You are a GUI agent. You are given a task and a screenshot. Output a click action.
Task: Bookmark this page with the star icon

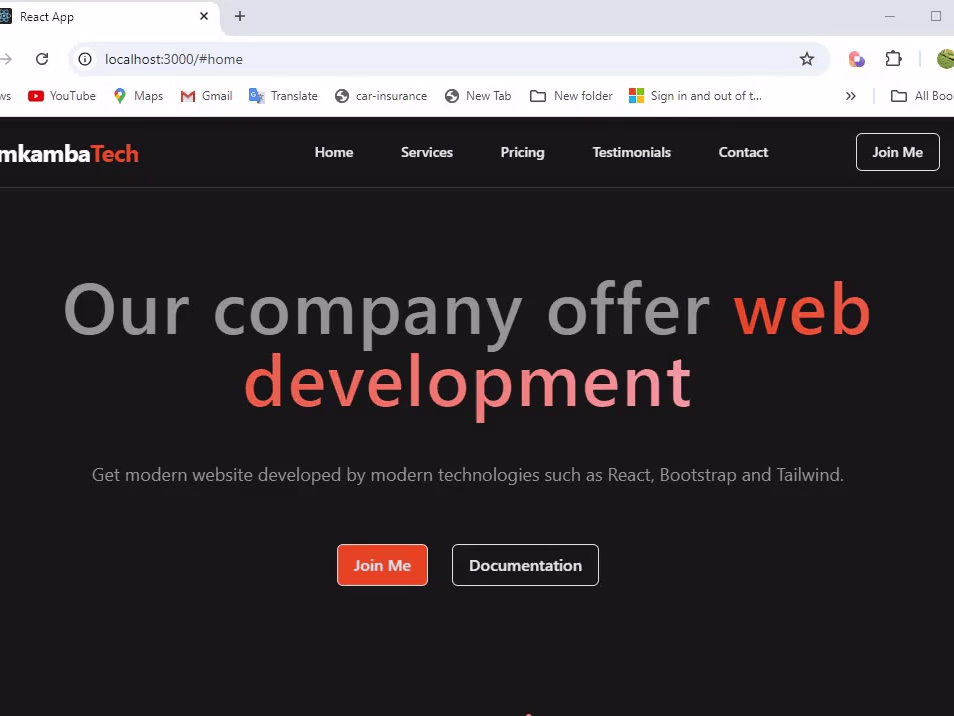tap(806, 59)
